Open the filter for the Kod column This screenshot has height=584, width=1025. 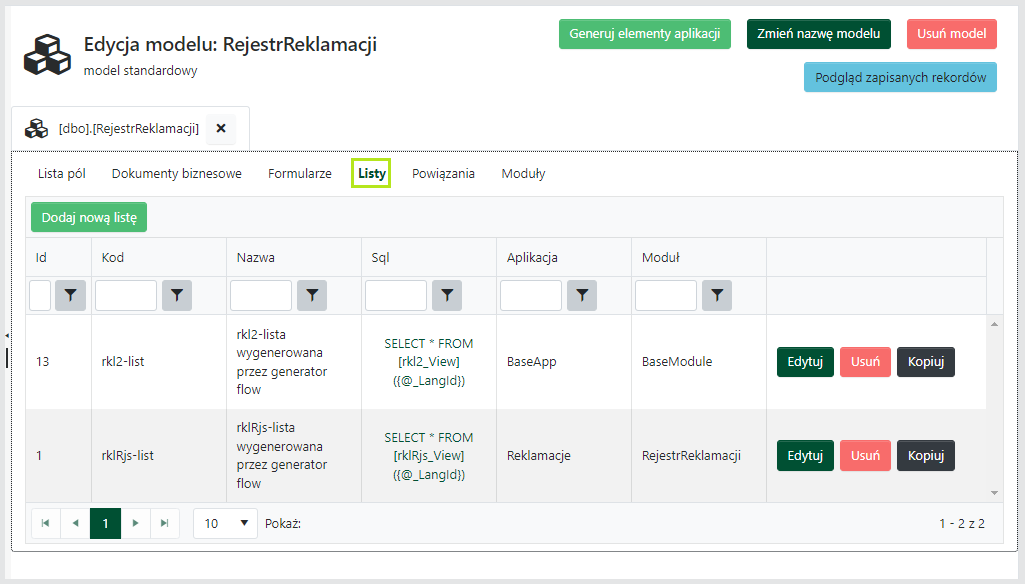point(176,295)
